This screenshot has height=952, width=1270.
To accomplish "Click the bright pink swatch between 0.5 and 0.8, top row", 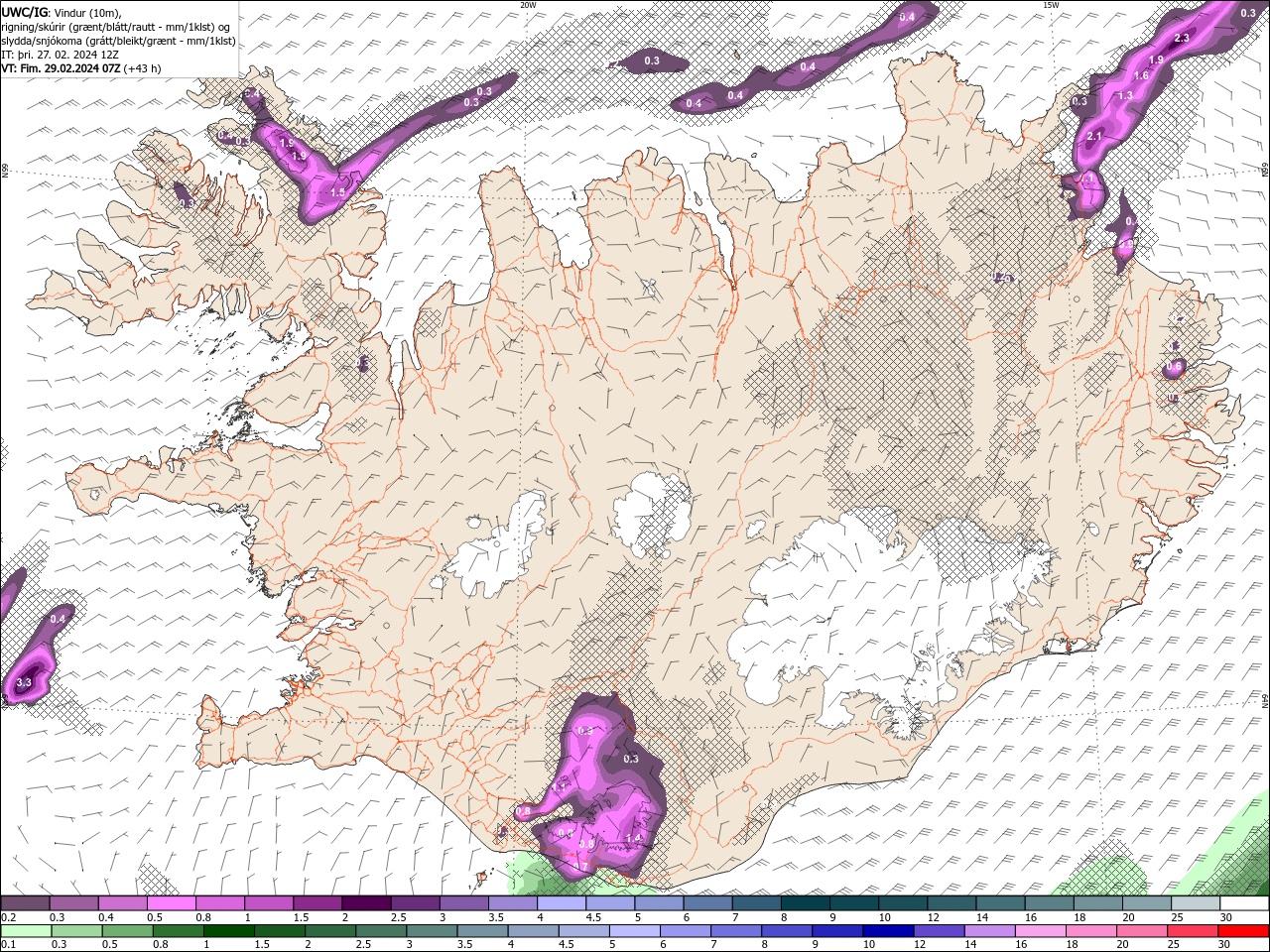I will pyautogui.click(x=172, y=903).
